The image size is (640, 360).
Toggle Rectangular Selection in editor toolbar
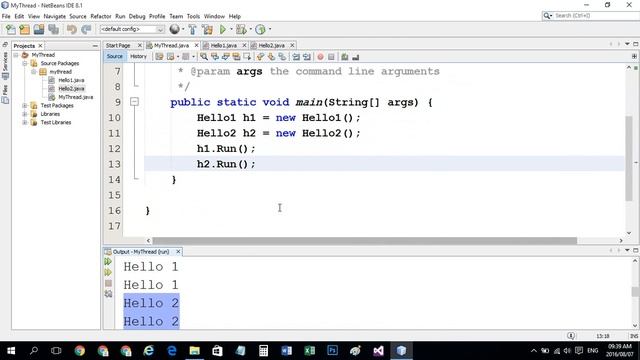coord(247,57)
